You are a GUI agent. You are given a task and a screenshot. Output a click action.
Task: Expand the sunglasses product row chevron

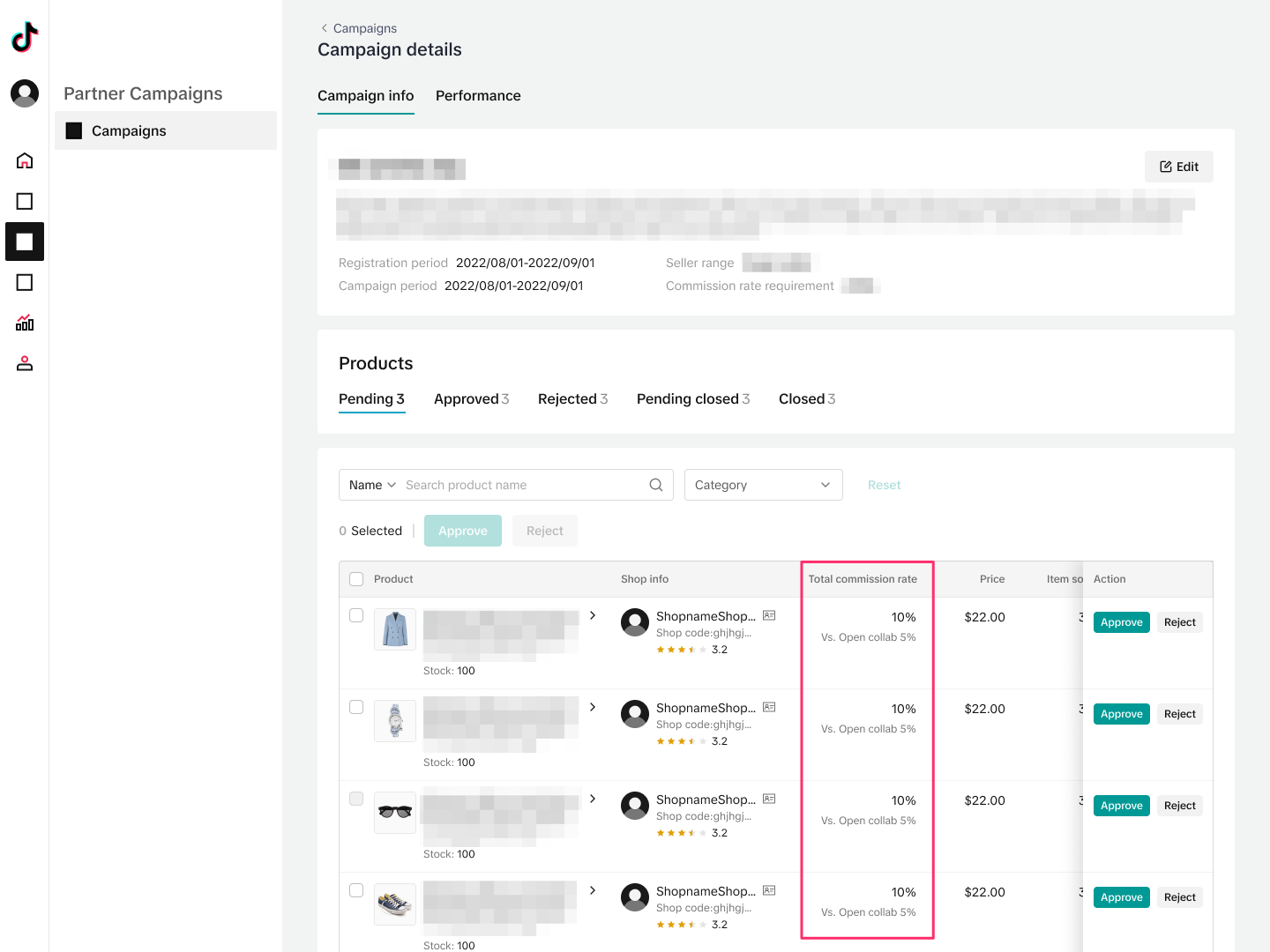coord(593,799)
